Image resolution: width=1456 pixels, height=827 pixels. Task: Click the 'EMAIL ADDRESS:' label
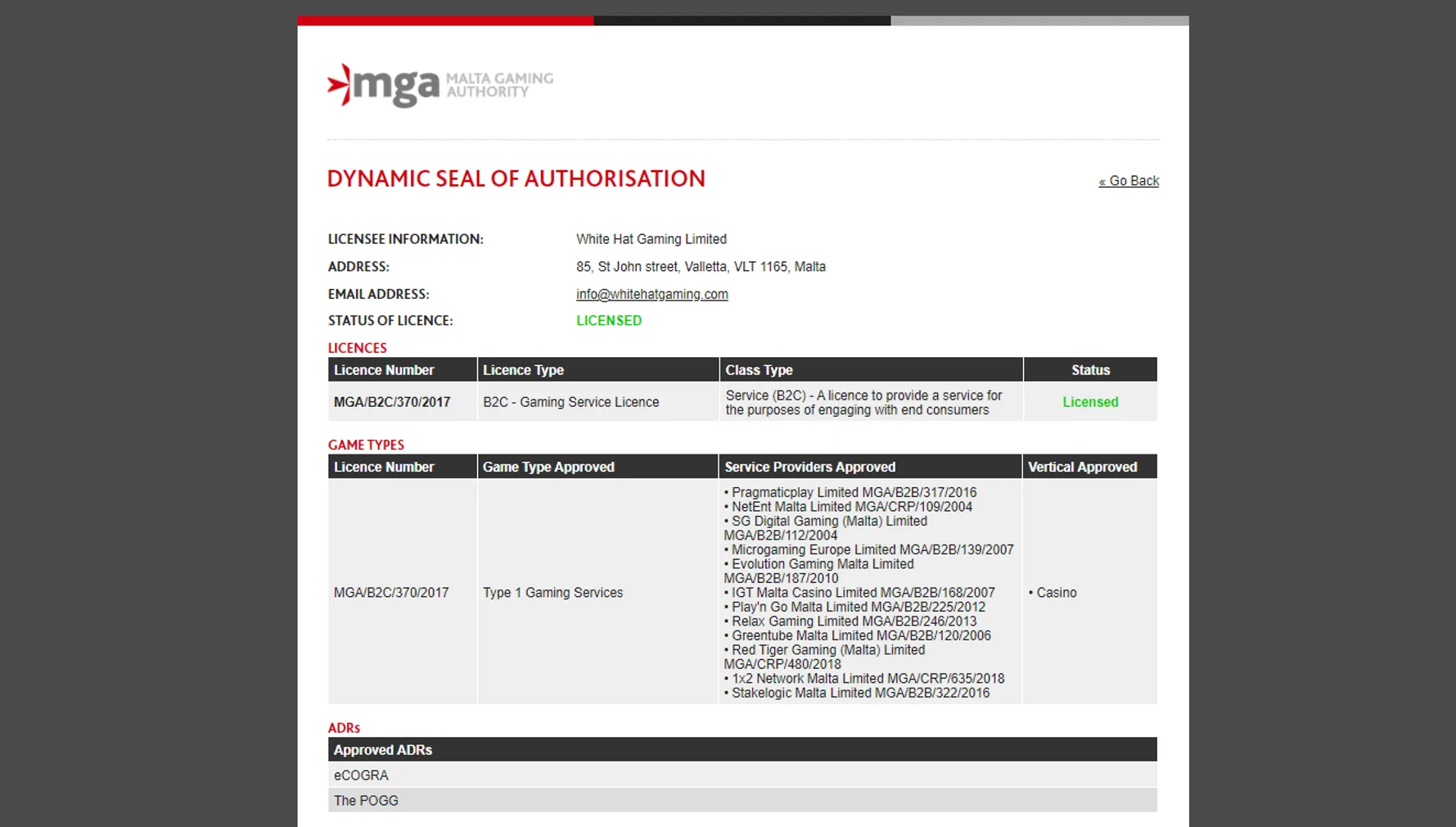tap(378, 294)
